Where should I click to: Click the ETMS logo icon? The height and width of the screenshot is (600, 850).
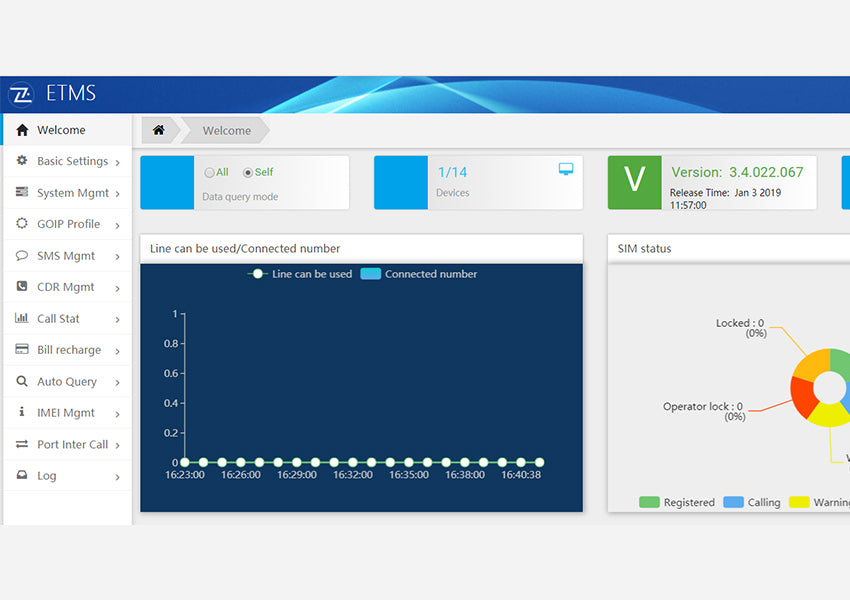[21, 95]
